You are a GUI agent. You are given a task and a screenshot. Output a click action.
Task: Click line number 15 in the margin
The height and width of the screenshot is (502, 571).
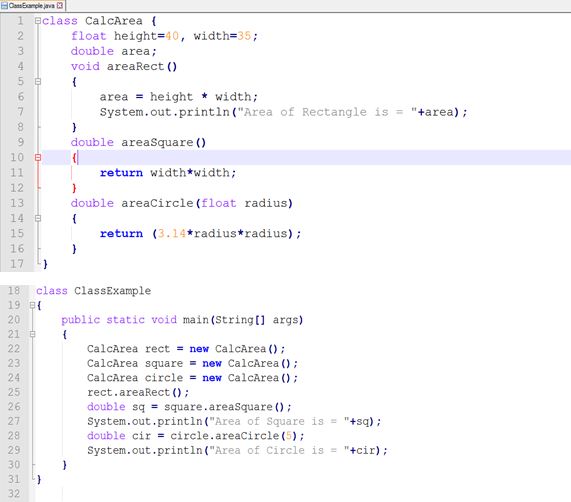17,233
